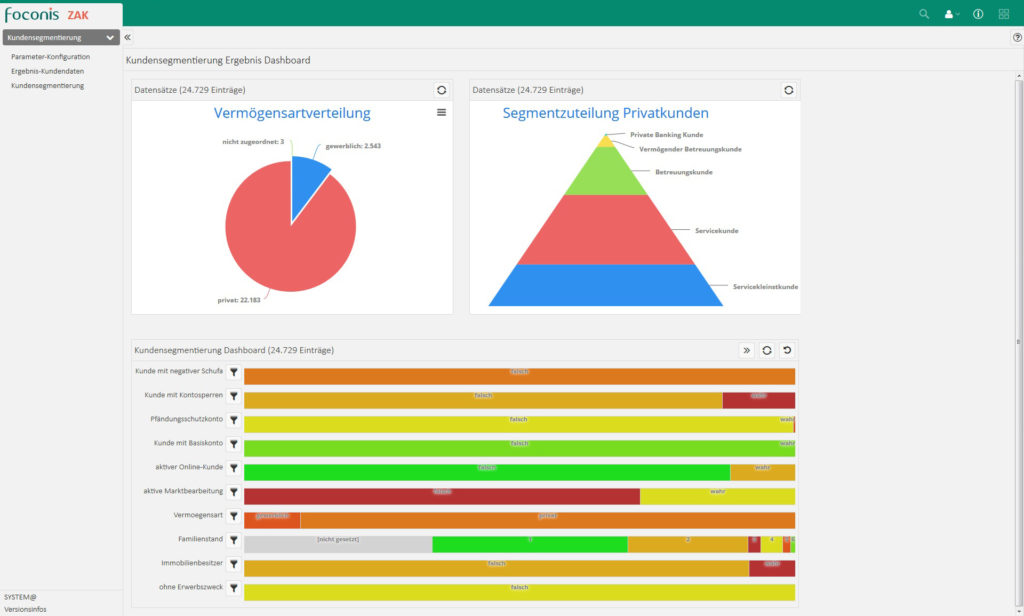Click the Vermögender Betreuungskunde label
Viewport: 1024px width, 616px height.
tap(690, 149)
